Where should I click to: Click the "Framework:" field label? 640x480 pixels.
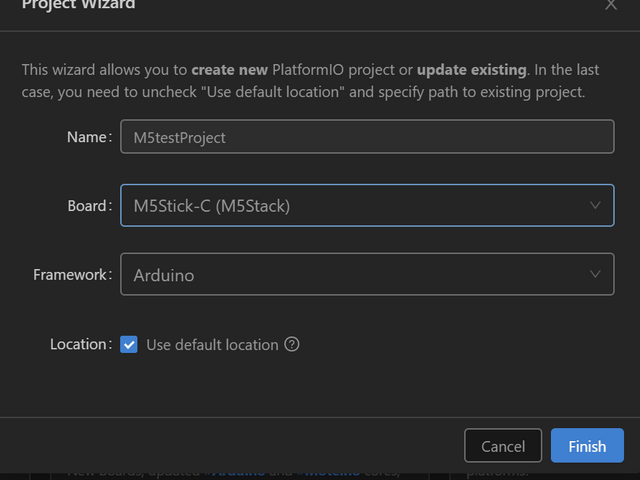point(72,274)
